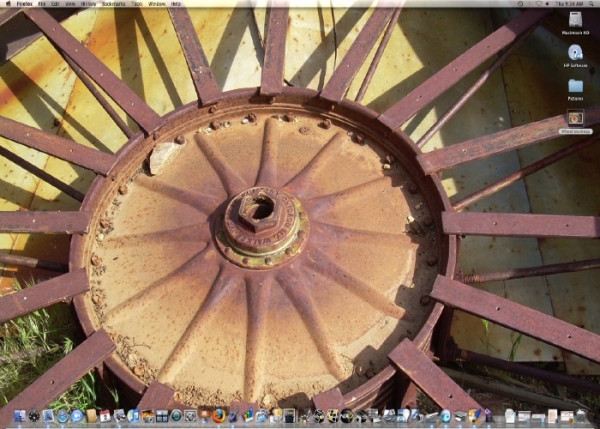
Task: Open the Pictures folder on desktop
Action: click(x=575, y=86)
